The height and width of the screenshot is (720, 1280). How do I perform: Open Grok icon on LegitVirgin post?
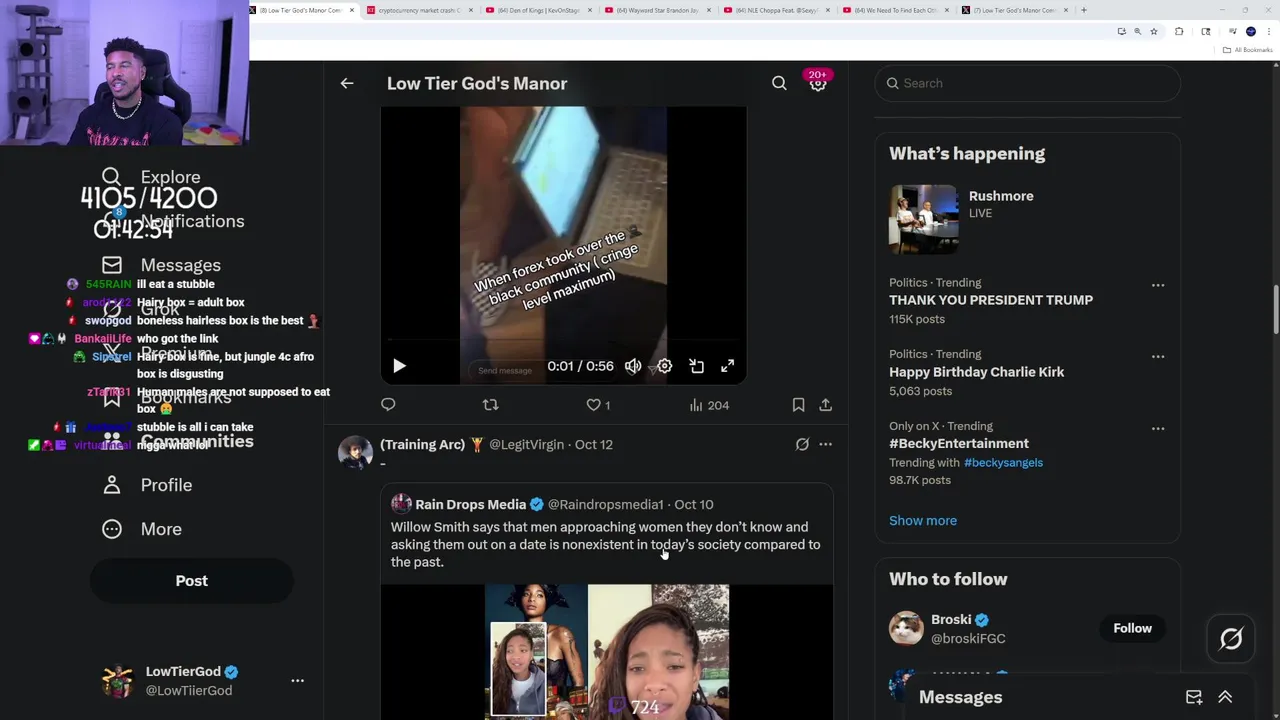(x=802, y=444)
